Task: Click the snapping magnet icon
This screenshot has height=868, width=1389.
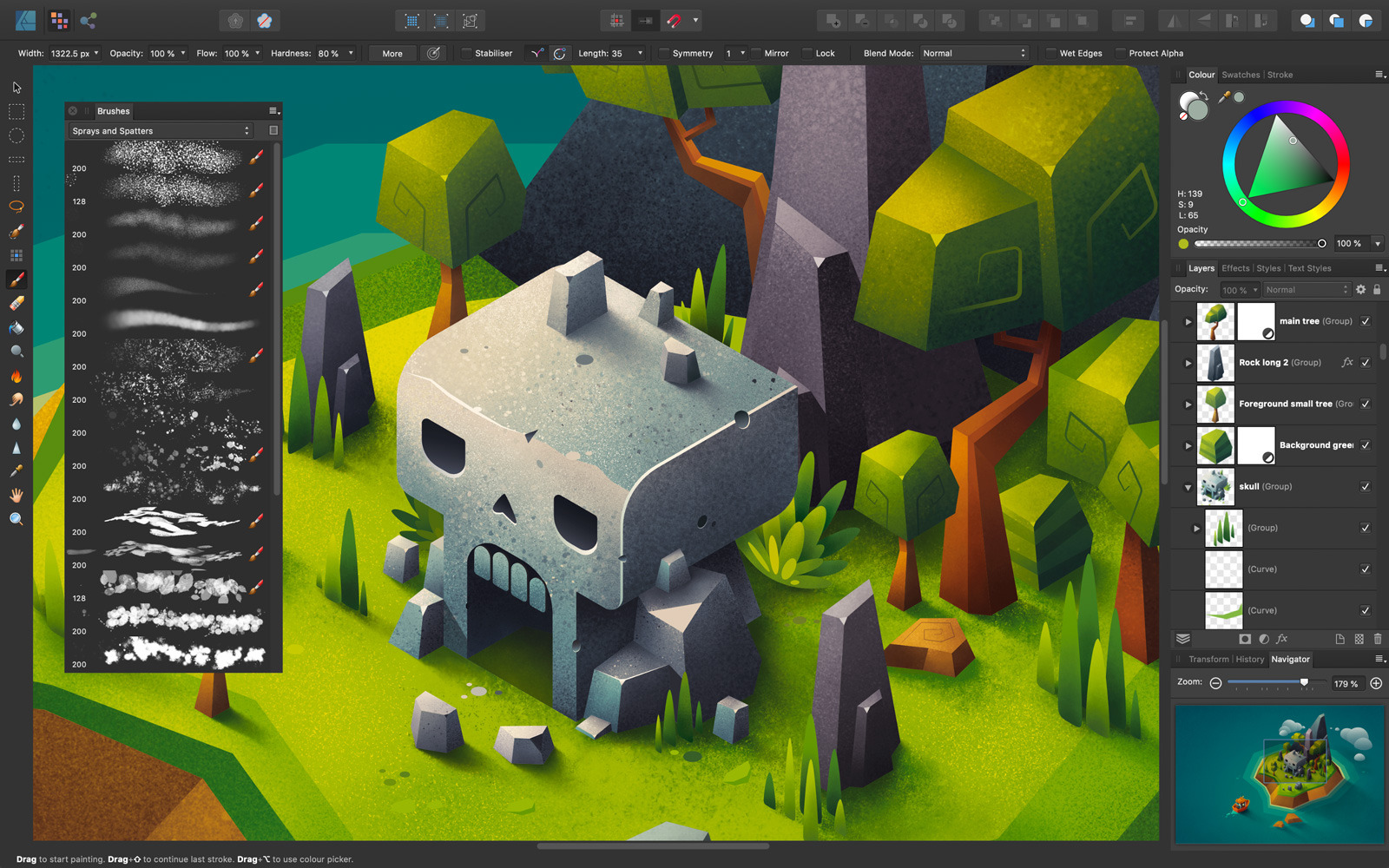Action: click(675, 21)
